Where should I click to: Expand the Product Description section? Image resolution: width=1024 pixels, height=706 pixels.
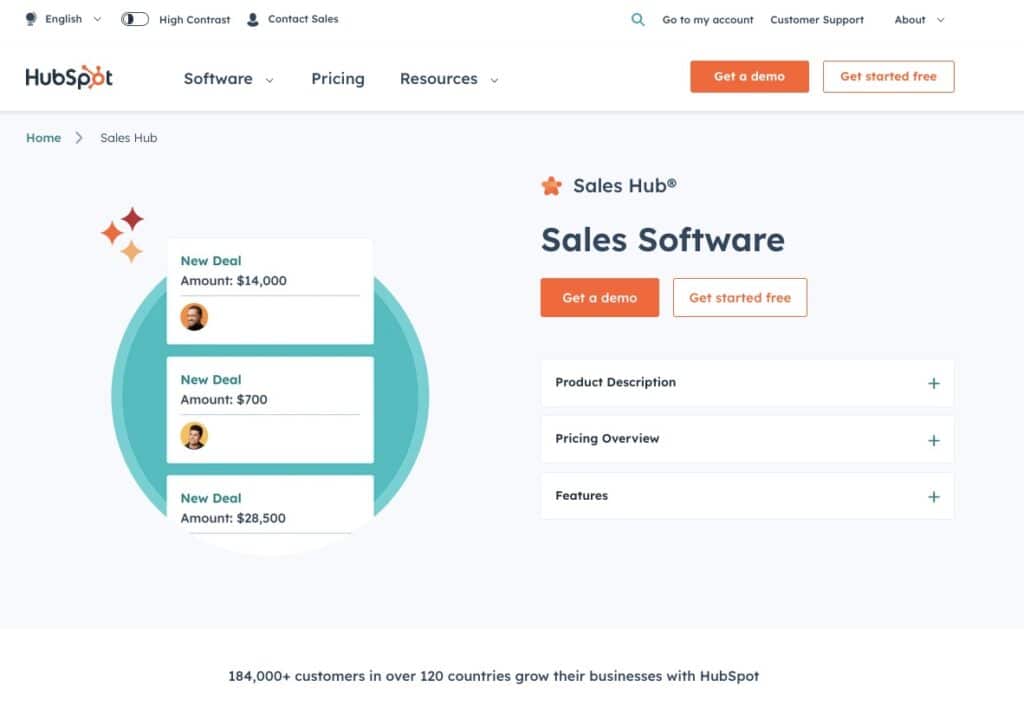click(747, 383)
